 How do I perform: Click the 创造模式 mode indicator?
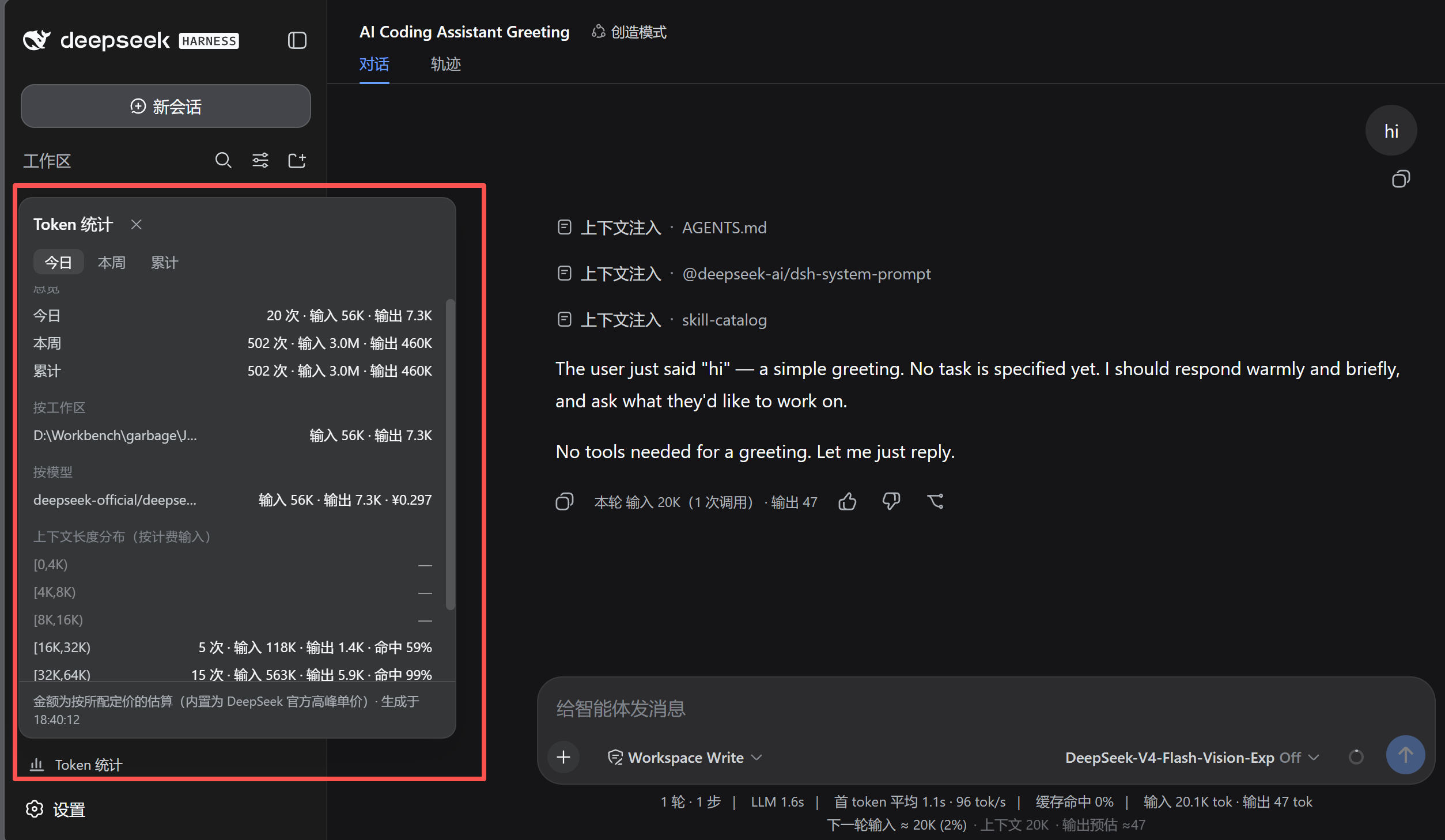[x=629, y=32]
